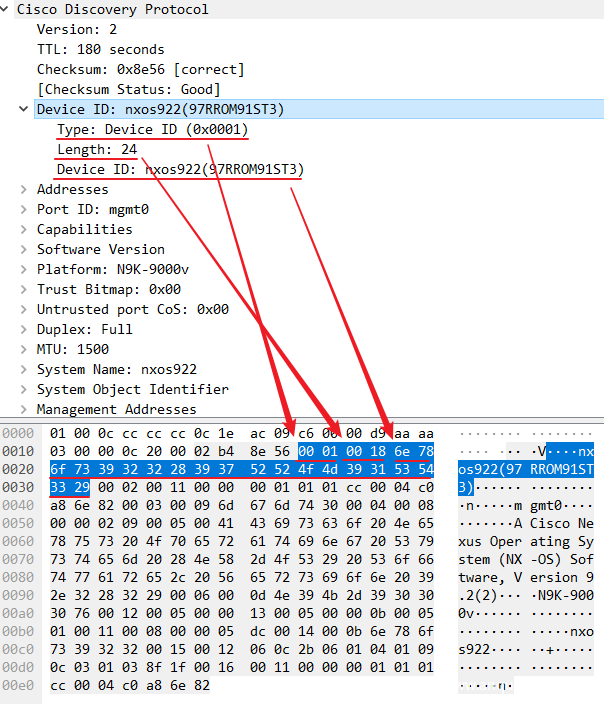Click hex offset 0040 in bytes pane
Image resolution: width=604 pixels, height=704 pixels.
18,505
